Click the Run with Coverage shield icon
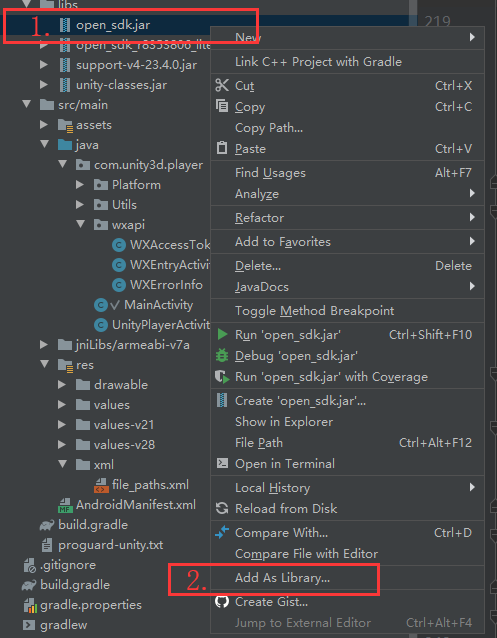The width and height of the screenshot is (497, 638). pyautogui.click(x=222, y=377)
